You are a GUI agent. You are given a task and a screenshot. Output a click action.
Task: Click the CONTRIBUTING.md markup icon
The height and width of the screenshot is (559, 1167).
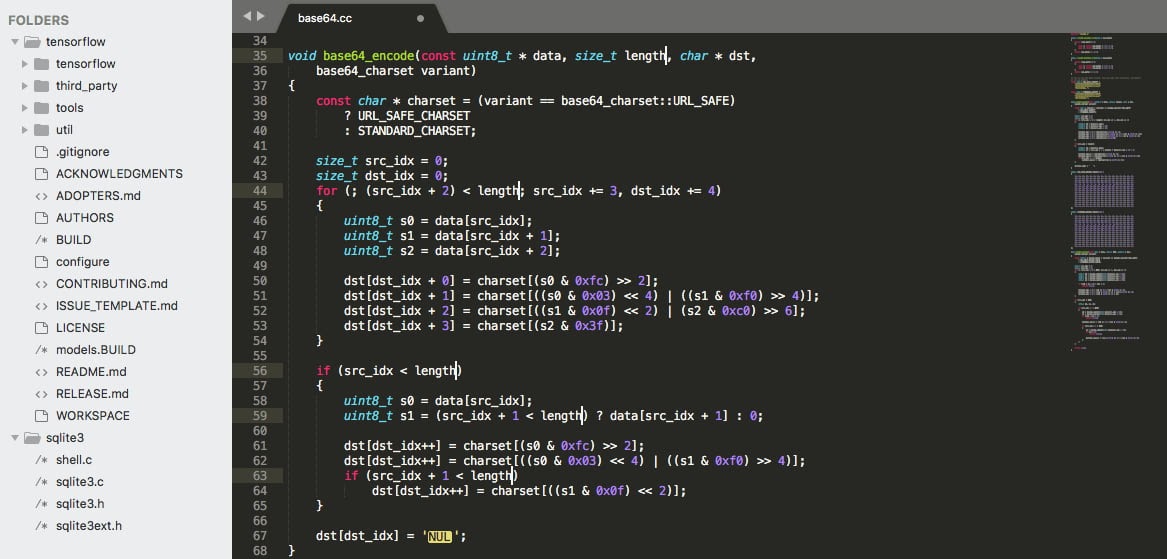click(42, 284)
